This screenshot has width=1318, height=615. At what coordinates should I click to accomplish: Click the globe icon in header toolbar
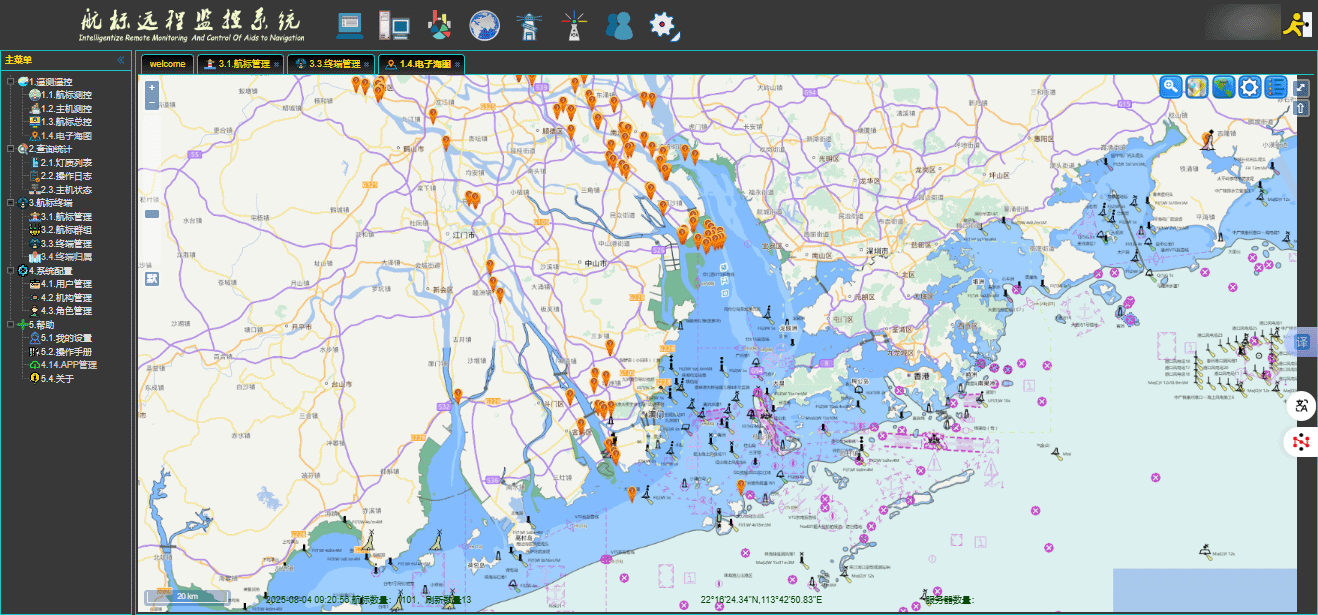click(x=484, y=25)
